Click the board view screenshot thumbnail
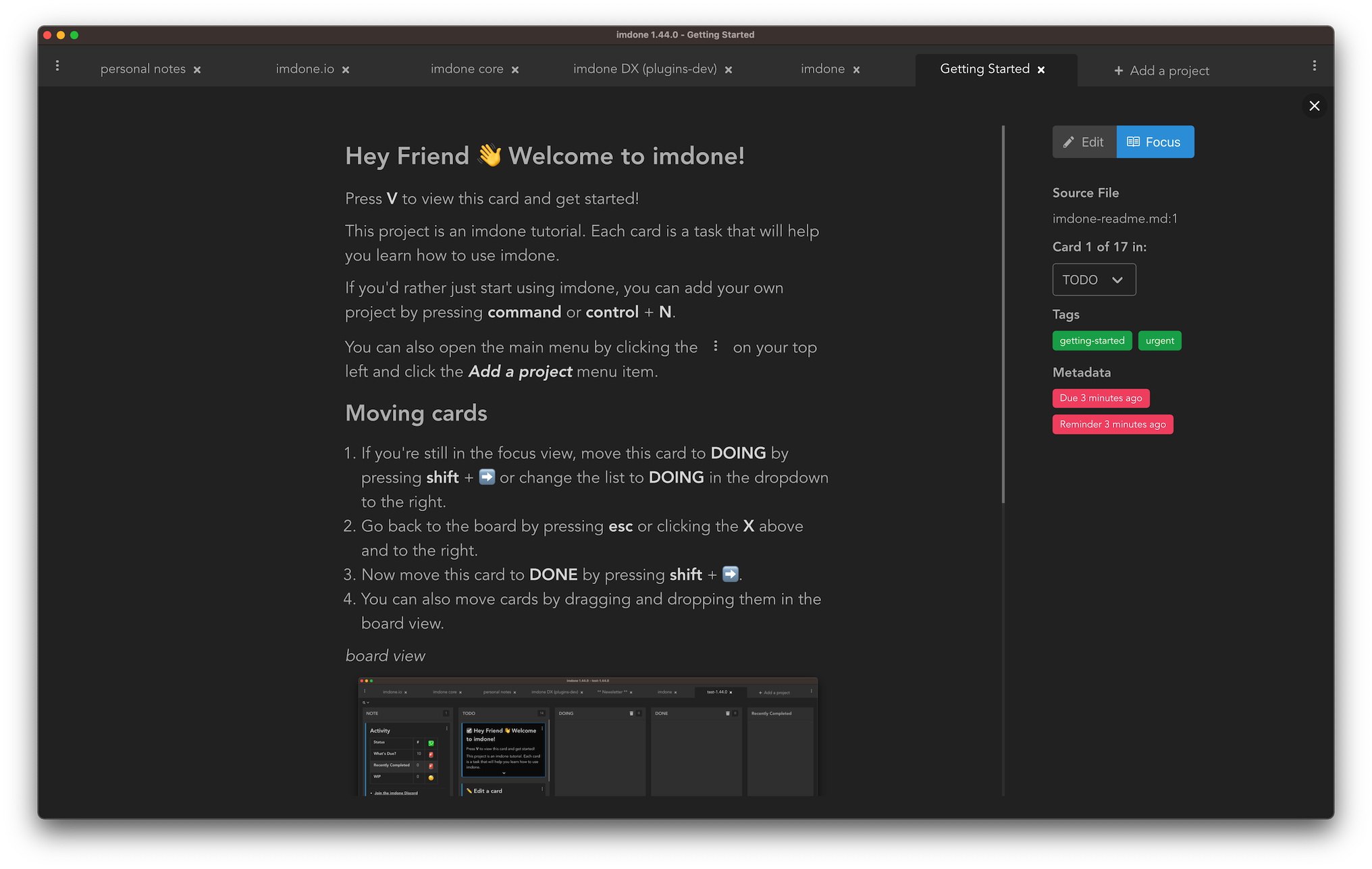 587,736
